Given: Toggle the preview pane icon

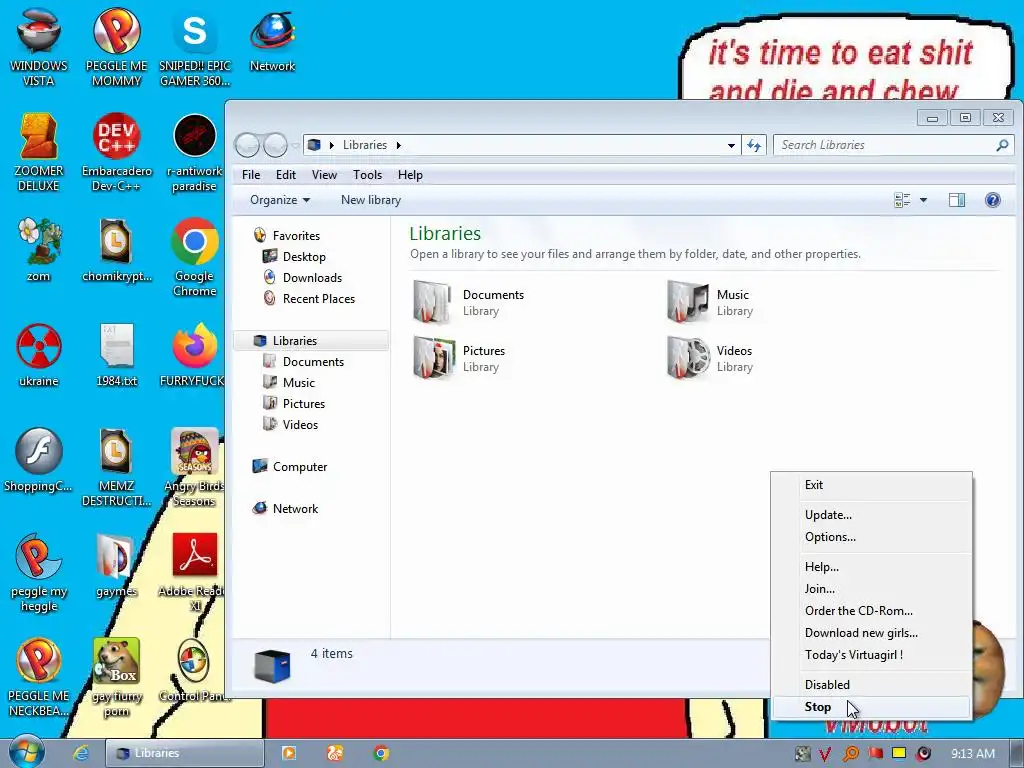Looking at the screenshot, I should click(x=957, y=200).
